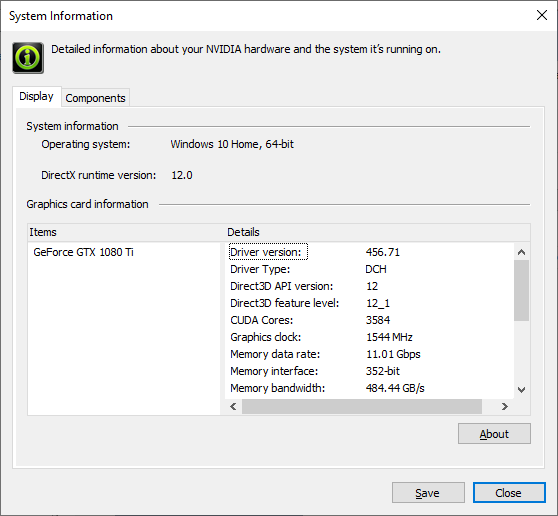The width and height of the screenshot is (558, 516).
Task: Click the right arrow of horizontal scrollbar
Action: pyautogui.click(x=504, y=406)
